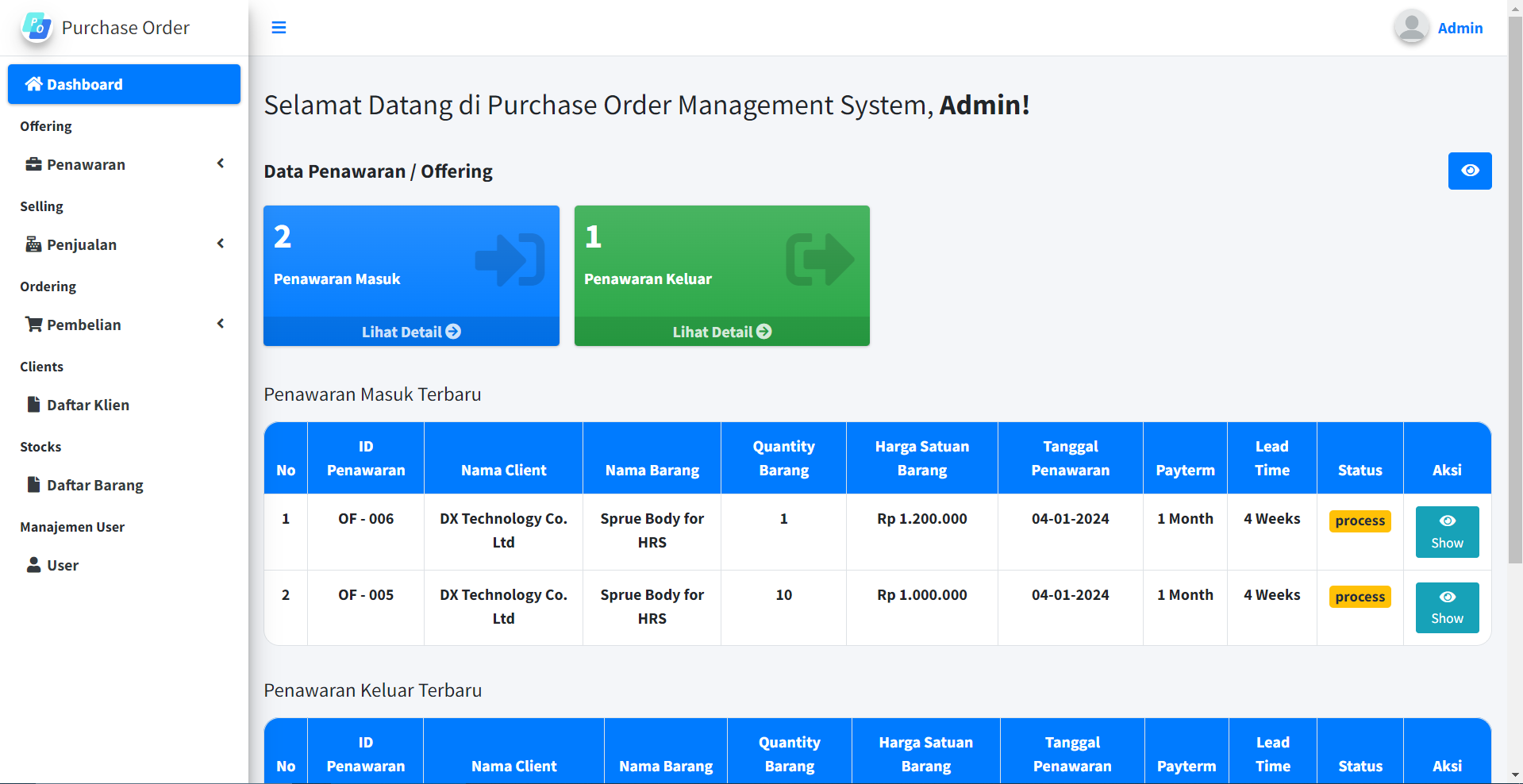Click the User person icon in sidebar

point(33,565)
